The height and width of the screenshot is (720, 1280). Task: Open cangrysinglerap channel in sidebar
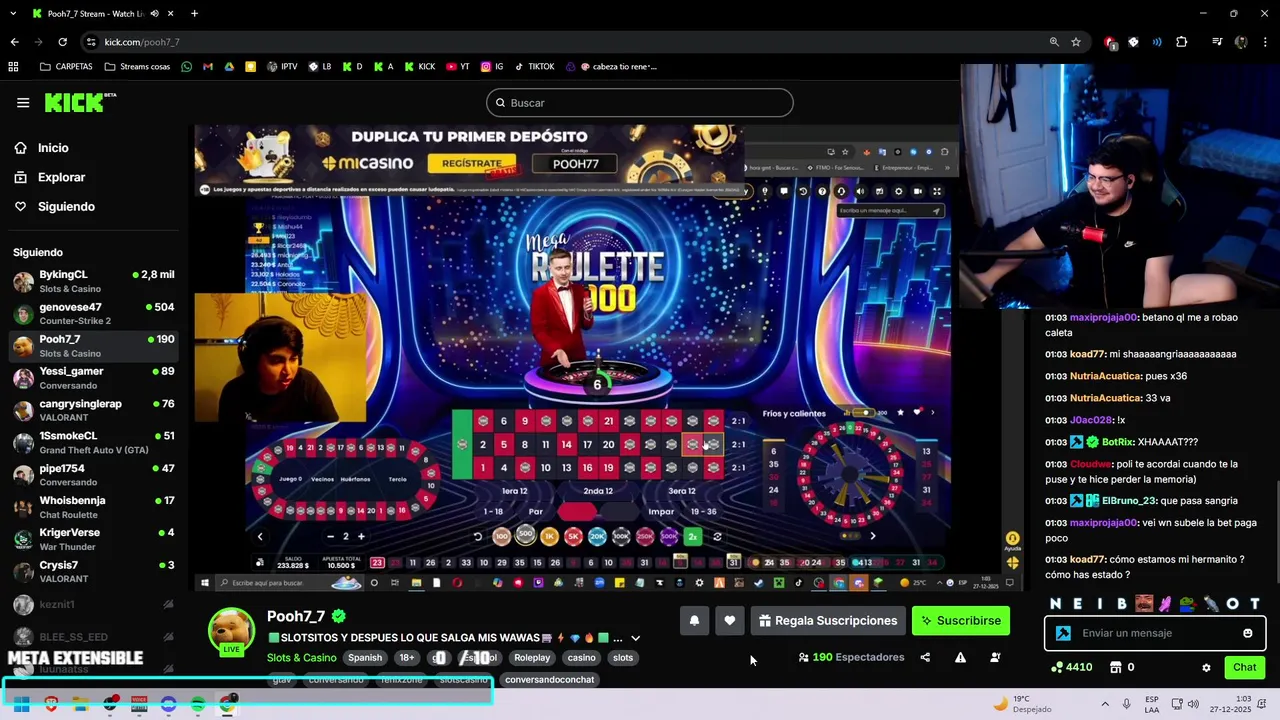94,410
